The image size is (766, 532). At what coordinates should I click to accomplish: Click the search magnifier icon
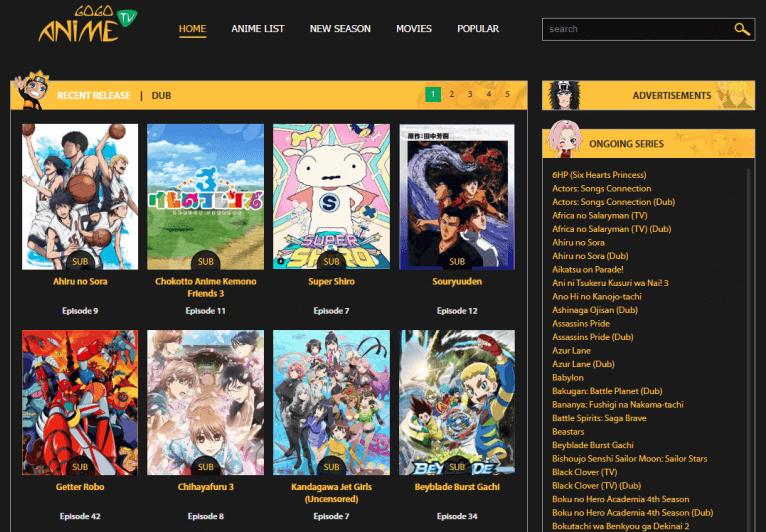(x=742, y=29)
